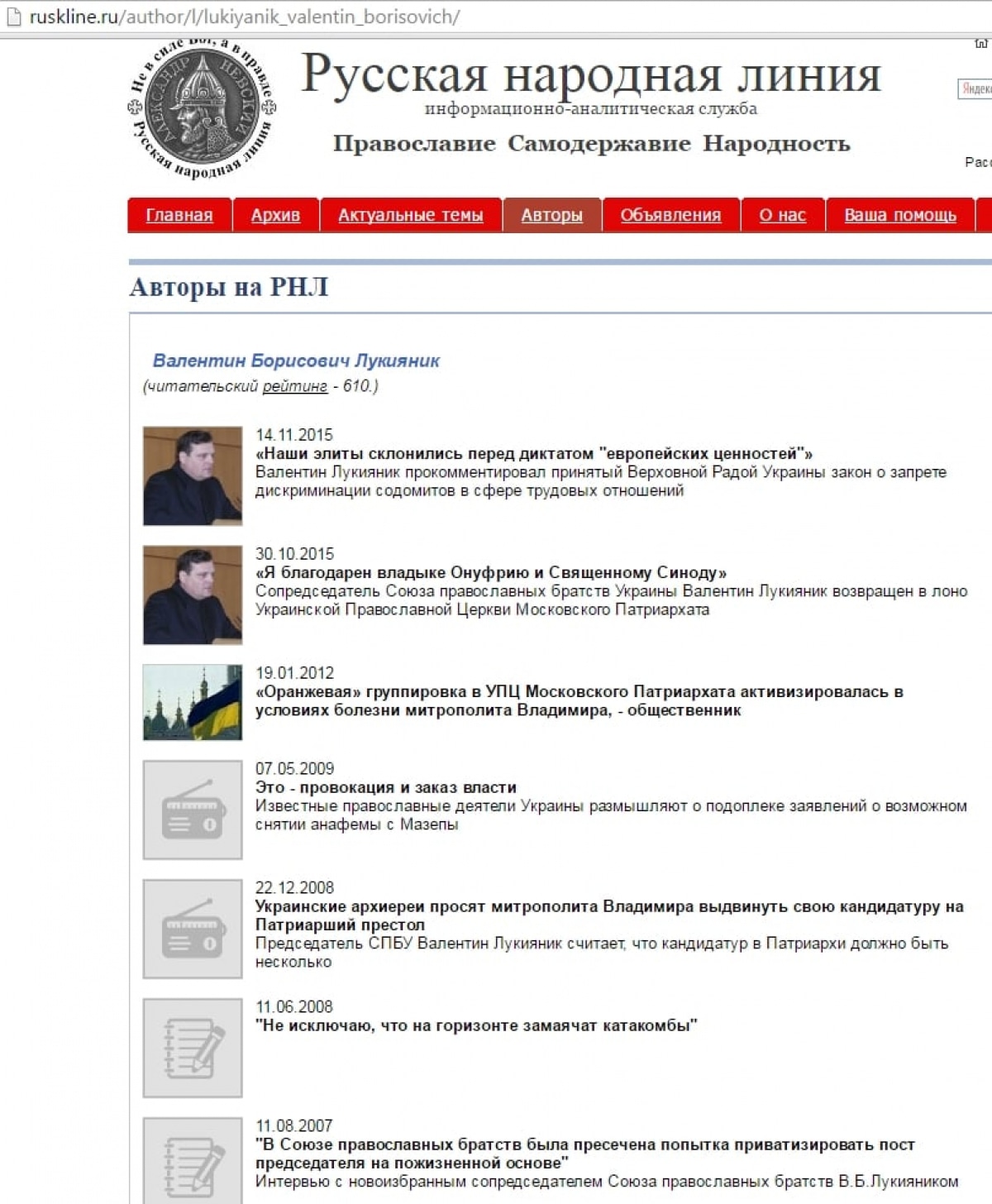Click the motto Православие Самодержавие Народность
992x1204 pixels.
(x=592, y=144)
